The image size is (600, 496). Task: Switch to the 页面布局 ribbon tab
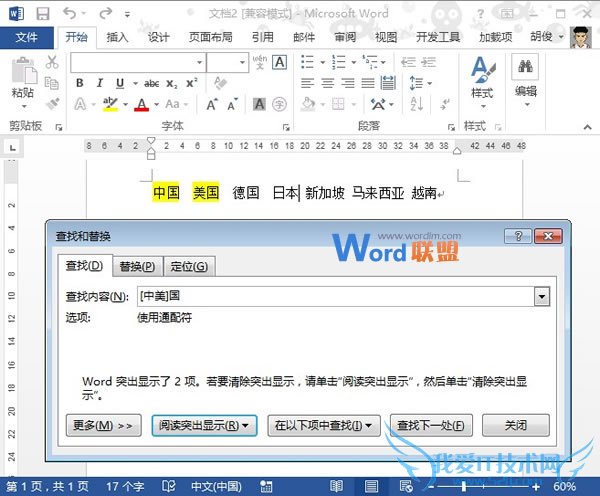coord(210,37)
